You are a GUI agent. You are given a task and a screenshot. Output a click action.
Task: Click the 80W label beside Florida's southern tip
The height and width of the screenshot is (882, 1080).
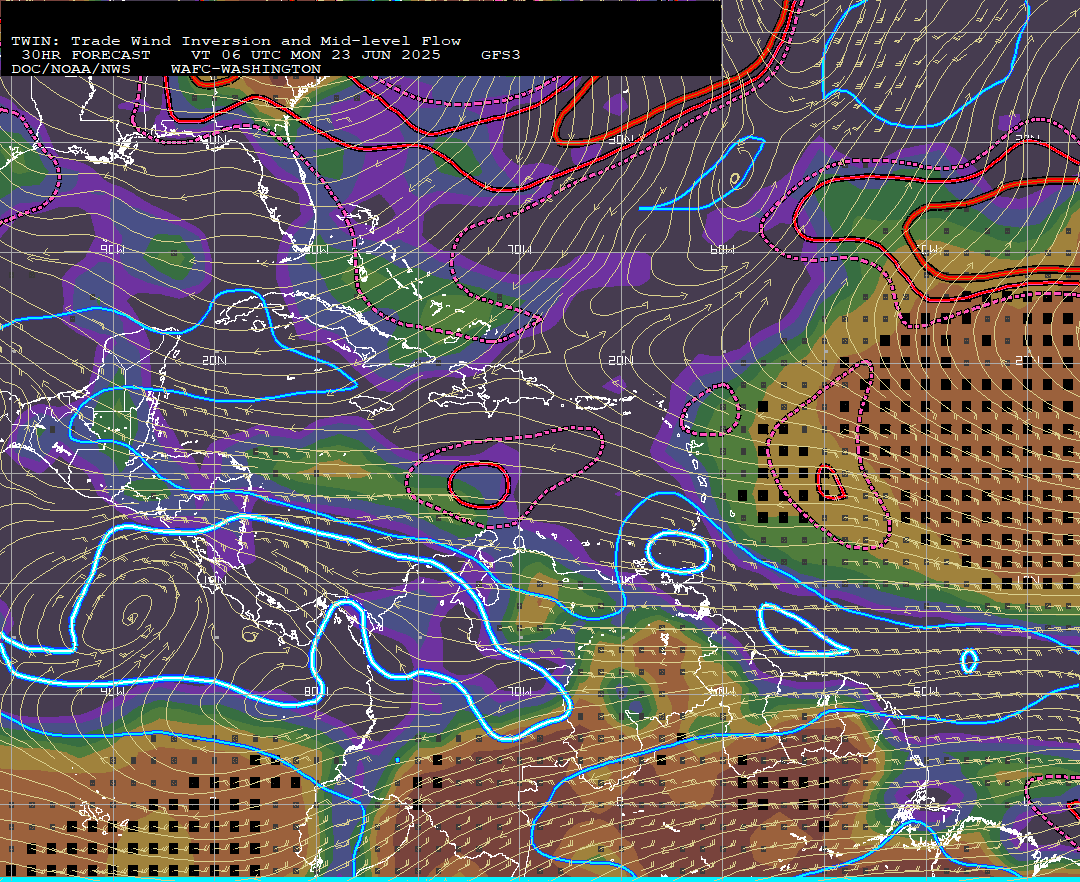coord(316,249)
